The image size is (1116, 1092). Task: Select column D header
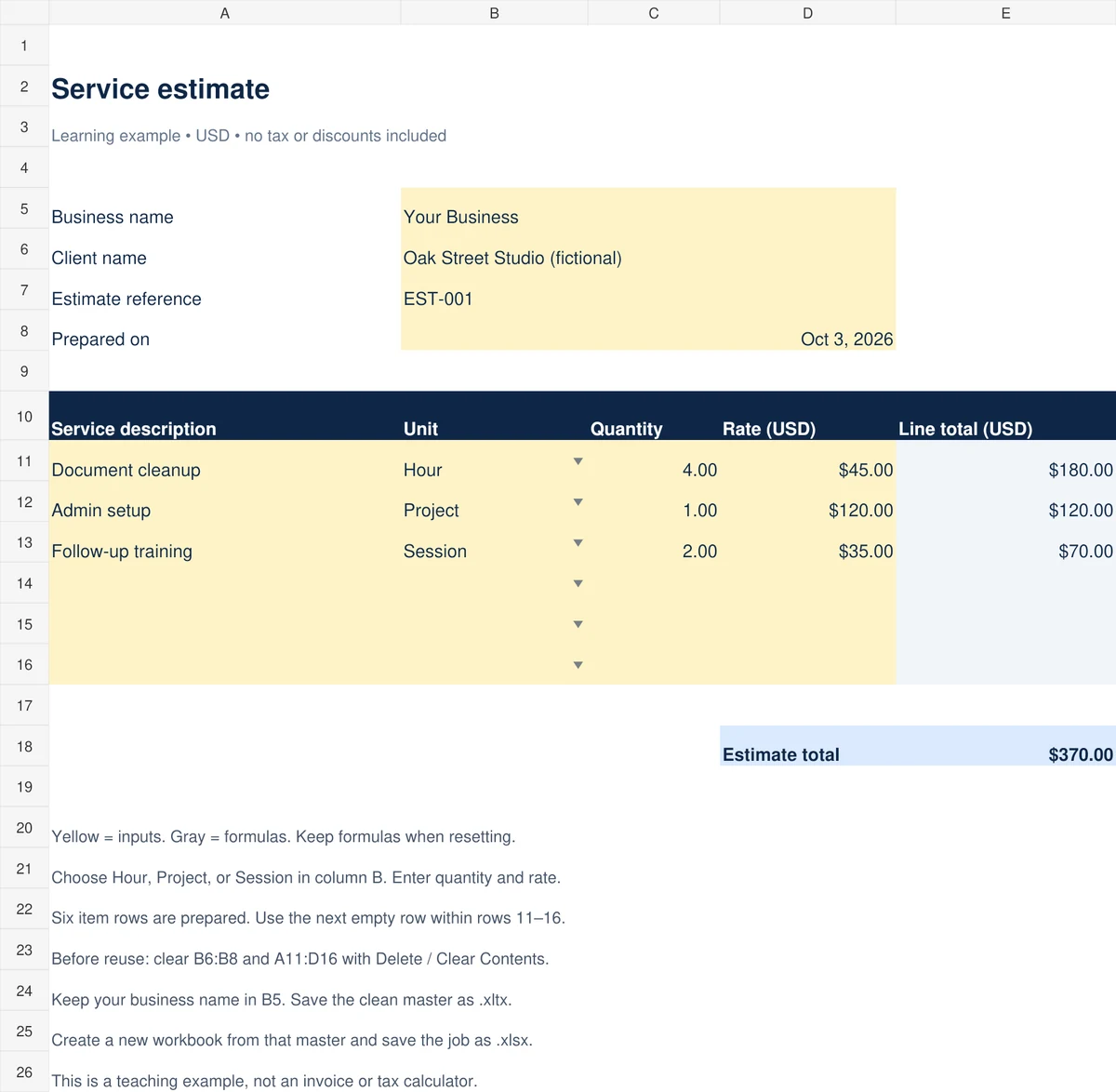tap(808, 13)
